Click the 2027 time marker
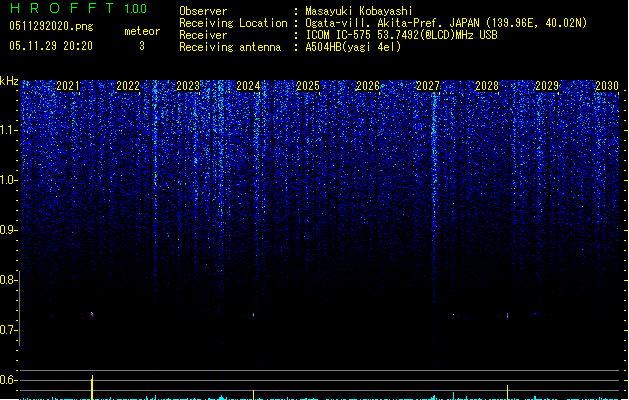The width and height of the screenshot is (629, 400). click(428, 85)
